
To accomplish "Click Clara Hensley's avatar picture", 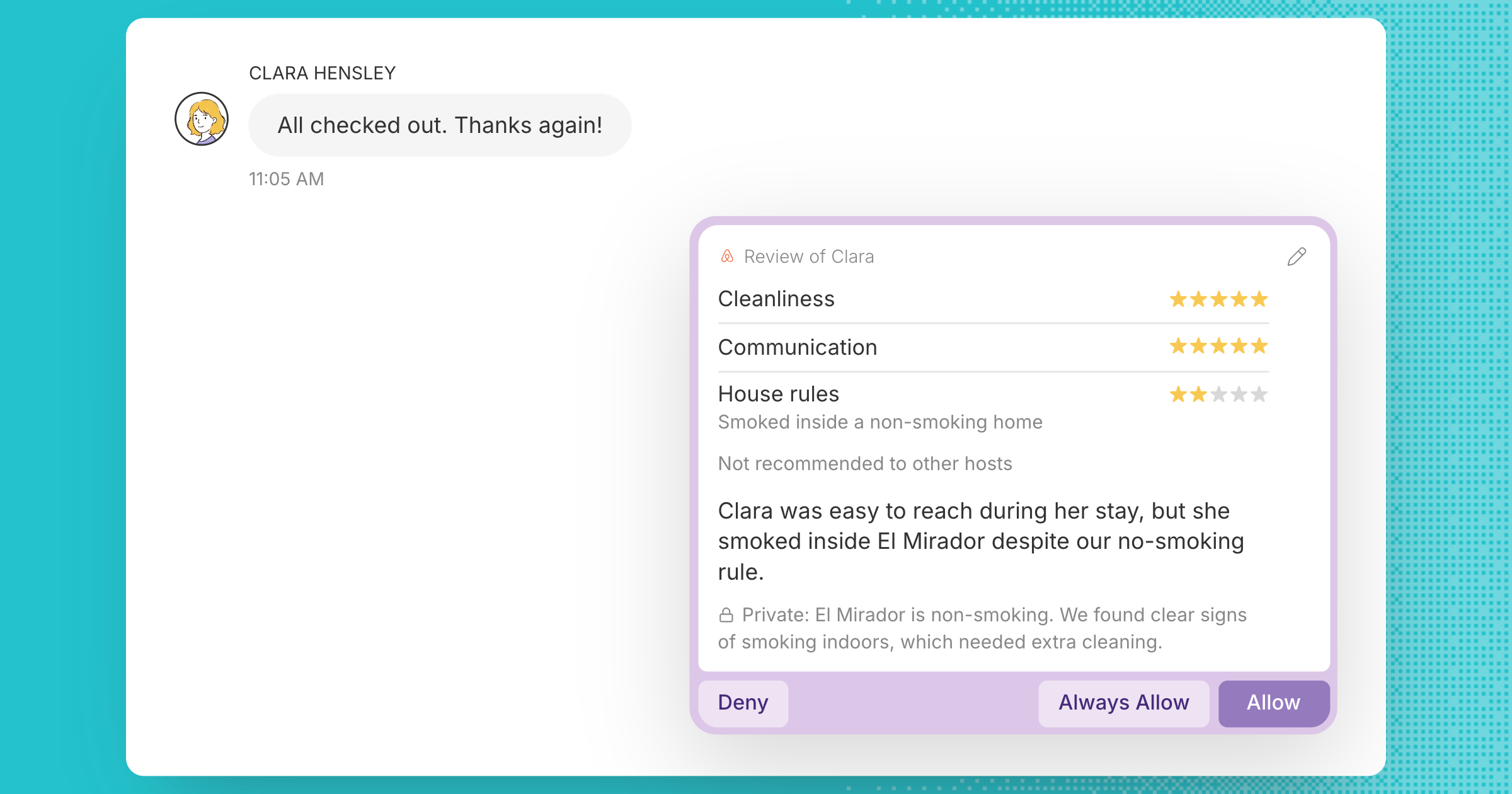I will (x=202, y=119).
